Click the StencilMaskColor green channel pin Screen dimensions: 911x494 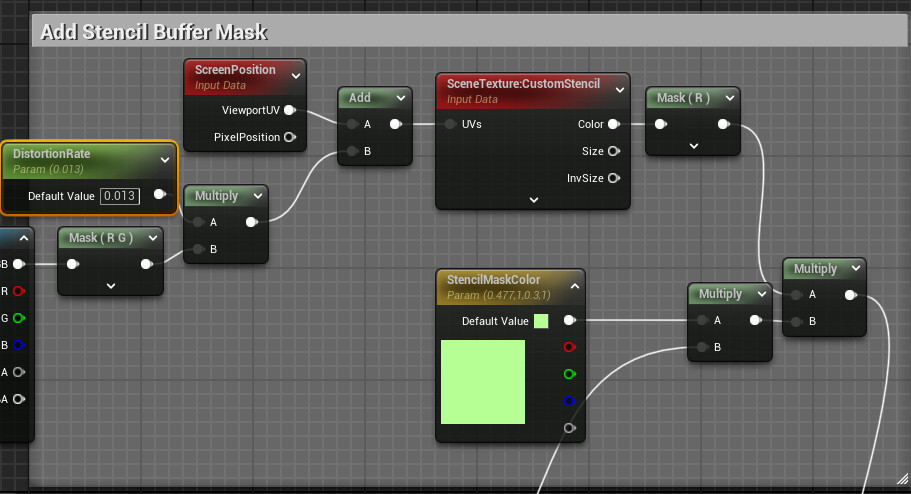pyautogui.click(x=569, y=374)
